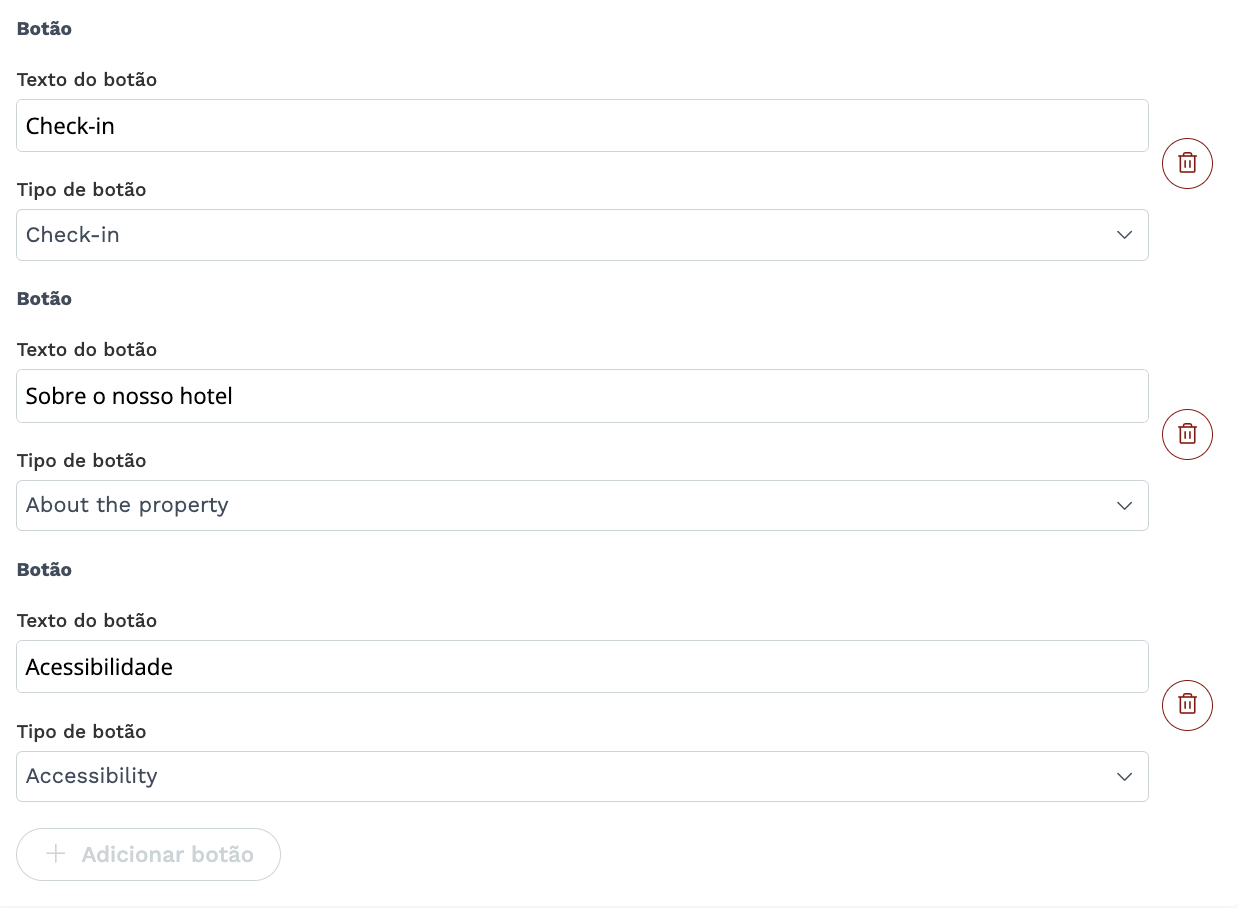Click the chevron arrow in Check-in type selector
The width and height of the screenshot is (1238, 908).
(x=1124, y=235)
